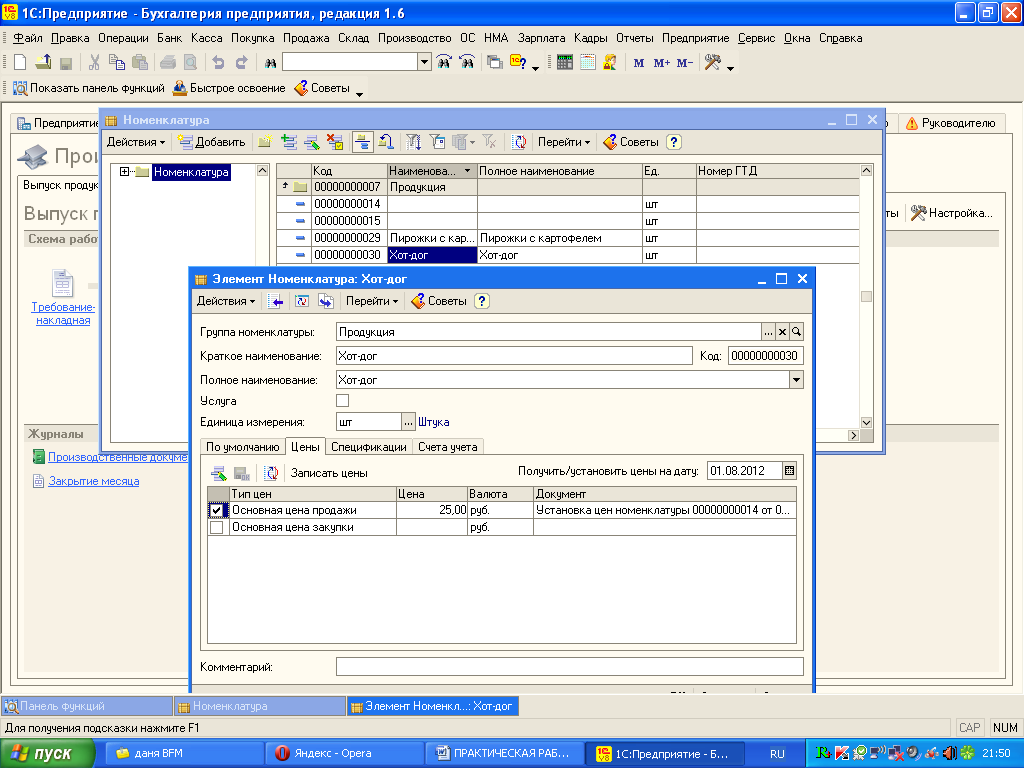Screen dimensions: 1024x768
Task: Click the refresh icon on Цены tab
Action: coord(272,473)
